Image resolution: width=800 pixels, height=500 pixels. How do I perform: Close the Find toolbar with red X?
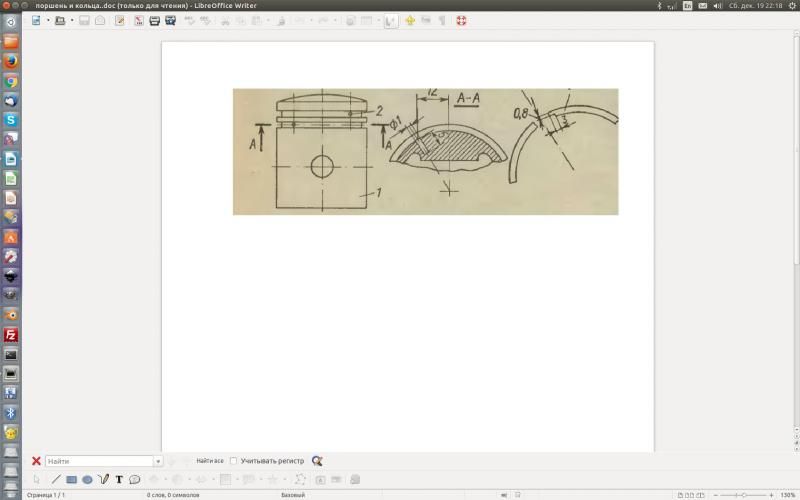click(36, 461)
